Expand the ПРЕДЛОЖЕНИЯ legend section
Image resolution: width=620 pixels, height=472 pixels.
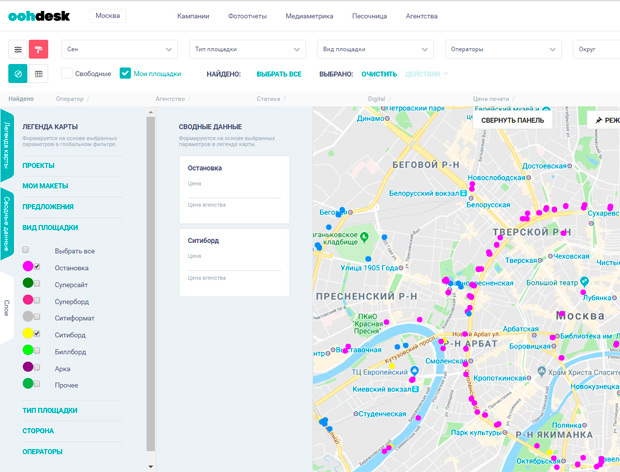(x=48, y=206)
